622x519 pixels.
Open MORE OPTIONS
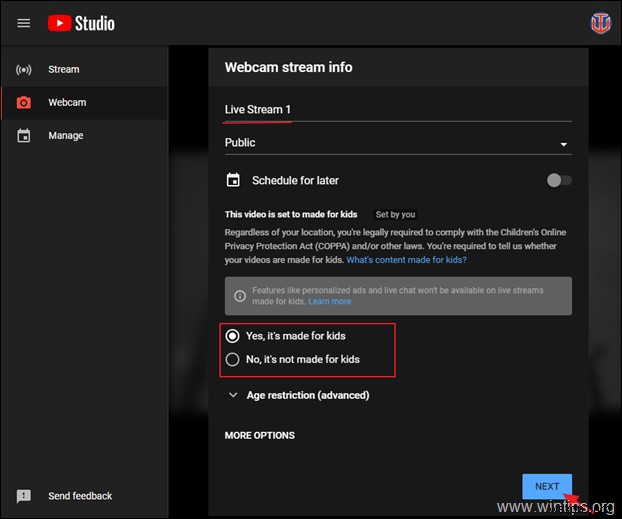point(260,436)
